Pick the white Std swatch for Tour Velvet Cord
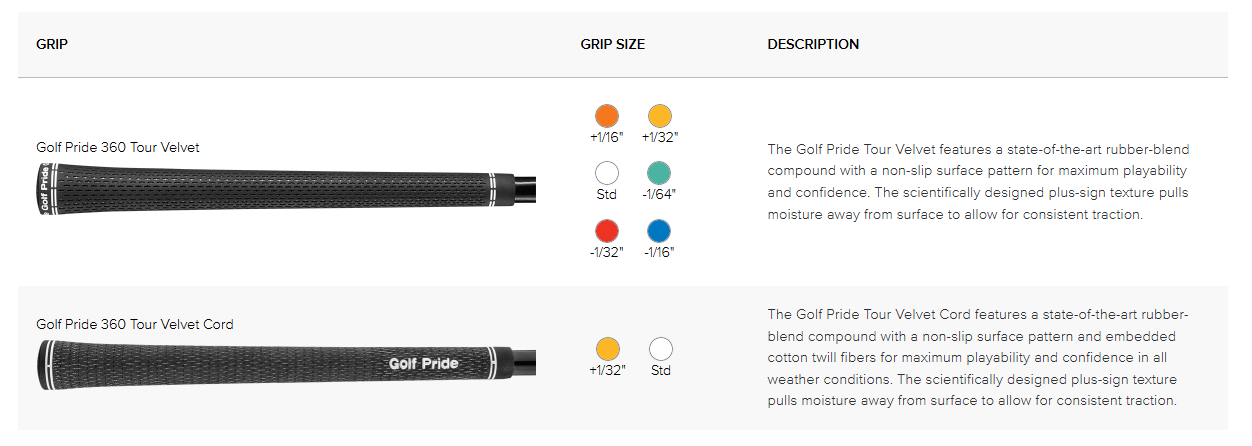Image resolution: width=1252 pixels, height=446 pixels. 660,349
